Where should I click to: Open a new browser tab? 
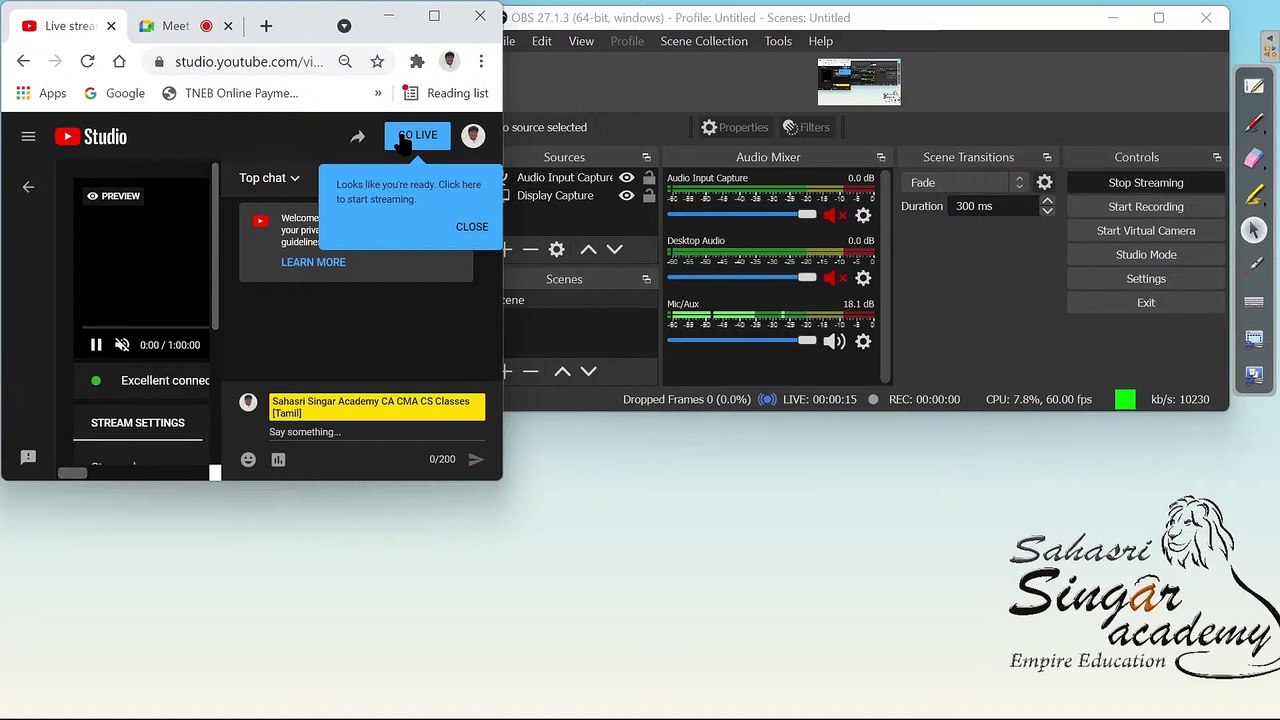point(266,26)
